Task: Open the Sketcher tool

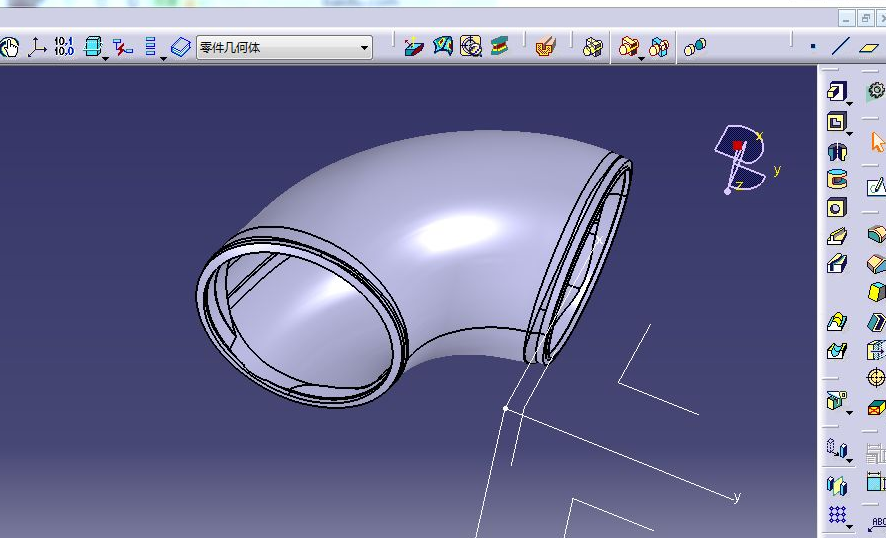Action: point(876,186)
